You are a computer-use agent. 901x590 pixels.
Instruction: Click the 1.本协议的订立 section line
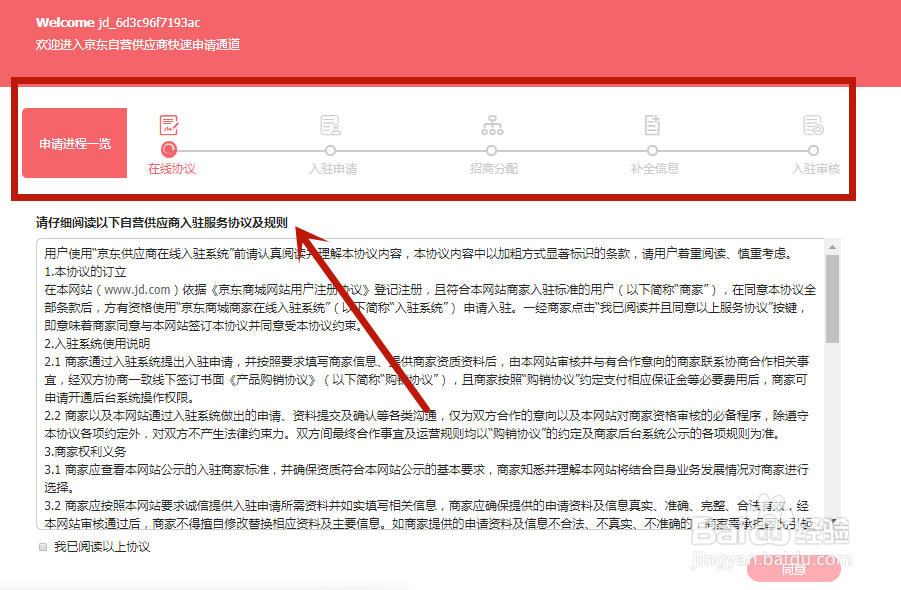[86, 272]
